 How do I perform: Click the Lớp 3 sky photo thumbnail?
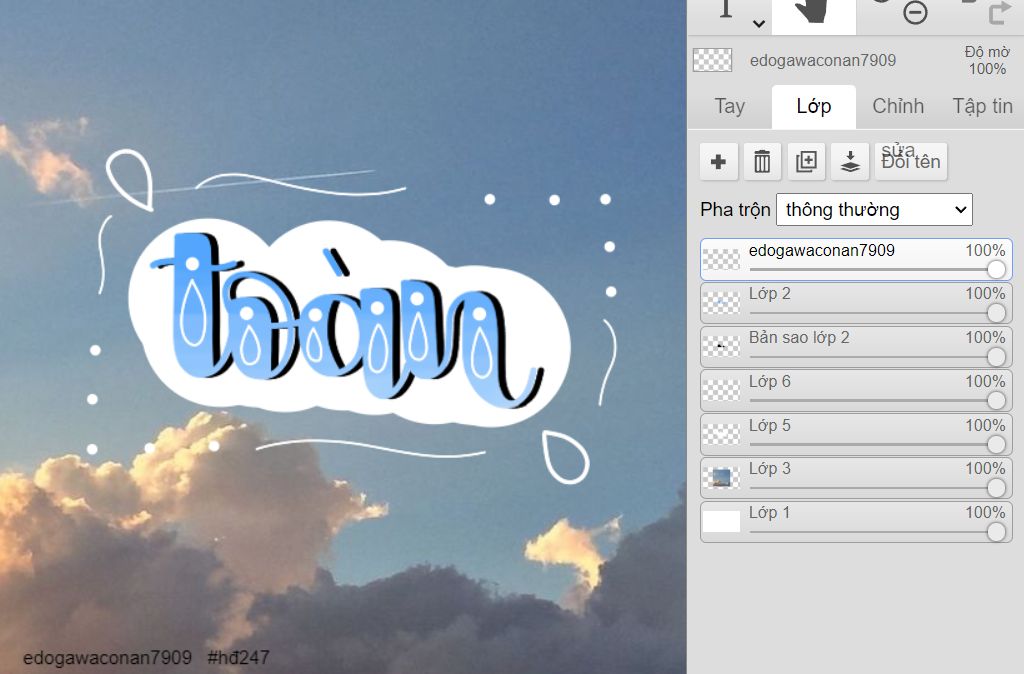721,478
